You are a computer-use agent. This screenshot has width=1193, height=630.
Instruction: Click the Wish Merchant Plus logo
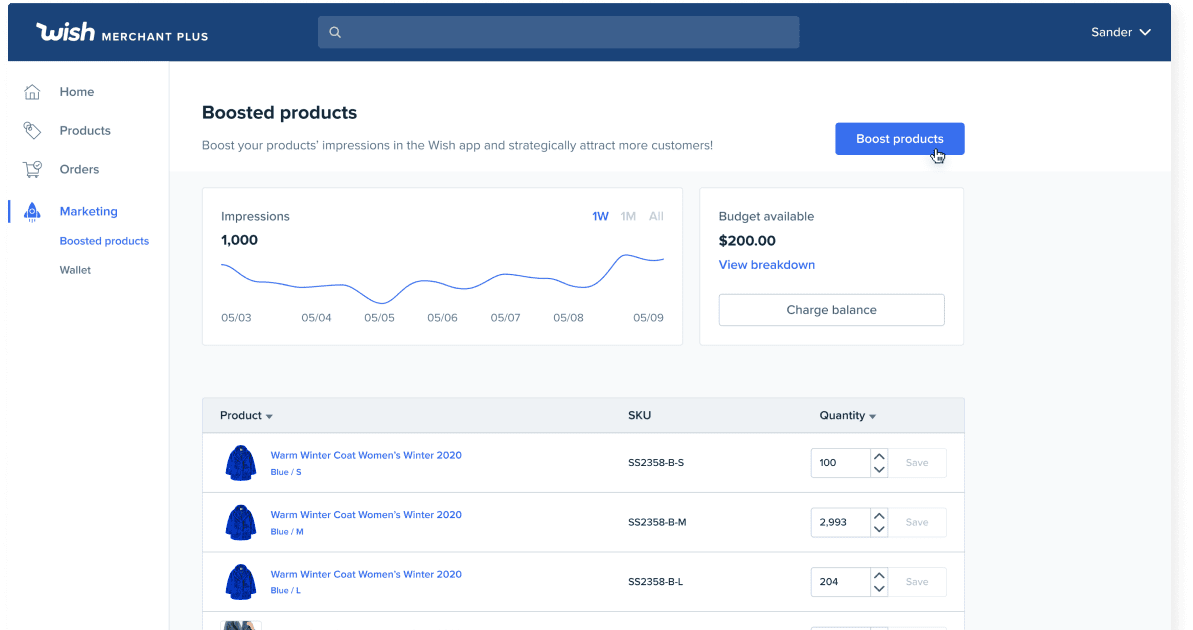point(122,33)
